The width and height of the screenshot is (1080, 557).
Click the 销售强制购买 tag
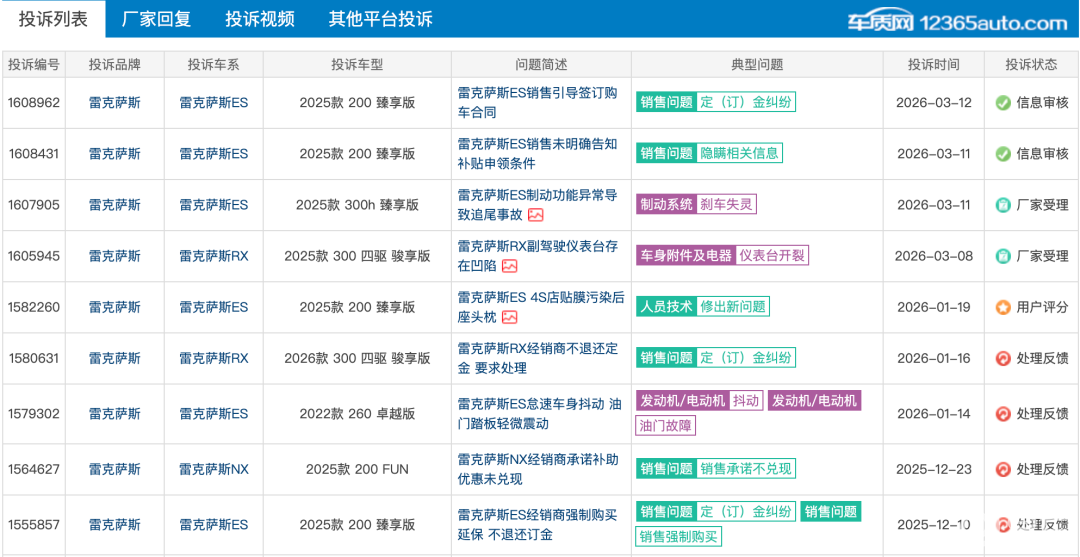point(678,536)
